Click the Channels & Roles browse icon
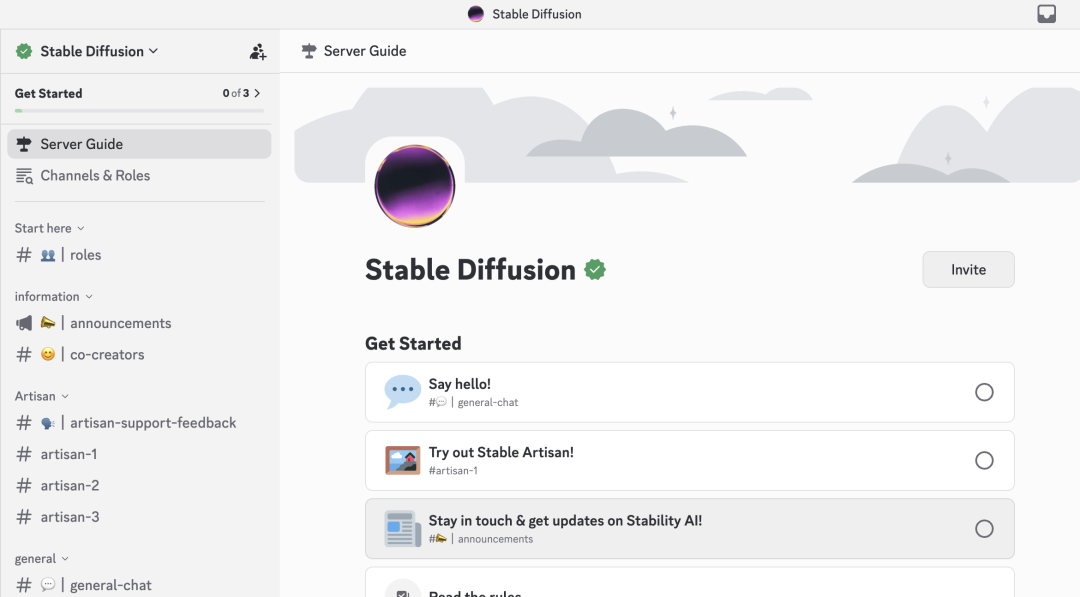1080x597 pixels. pyautogui.click(x=24, y=176)
